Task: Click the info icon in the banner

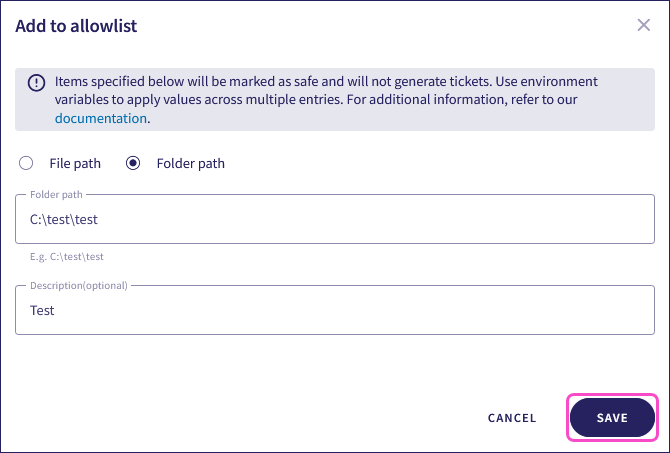Action: [x=36, y=83]
